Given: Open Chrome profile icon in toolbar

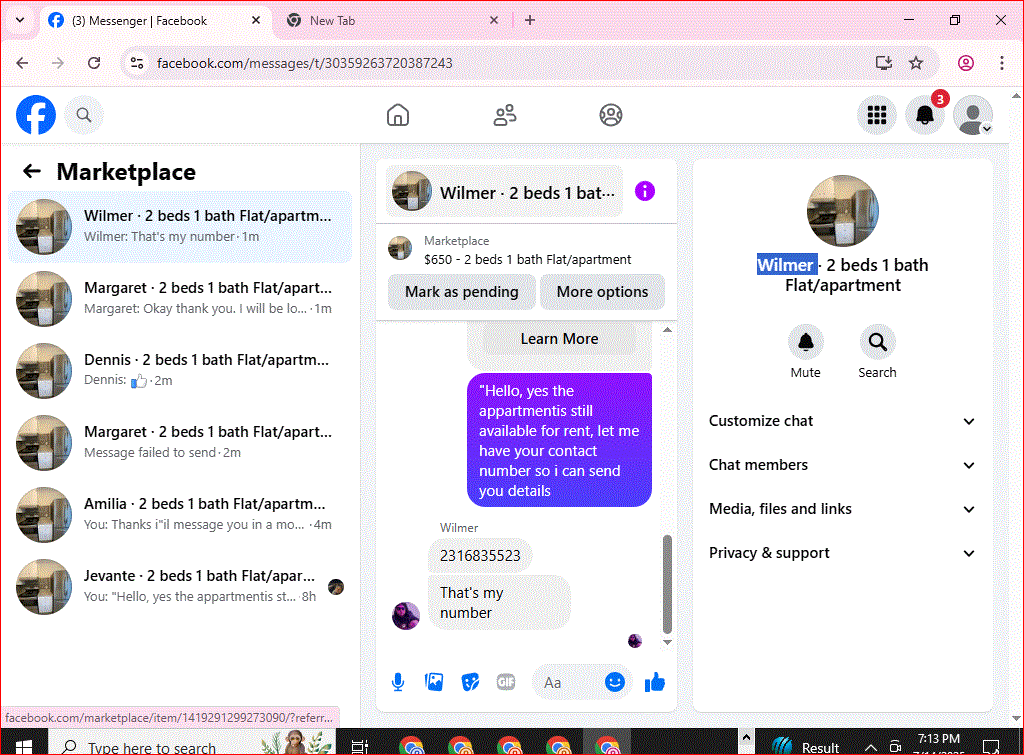Looking at the screenshot, I should [x=966, y=63].
